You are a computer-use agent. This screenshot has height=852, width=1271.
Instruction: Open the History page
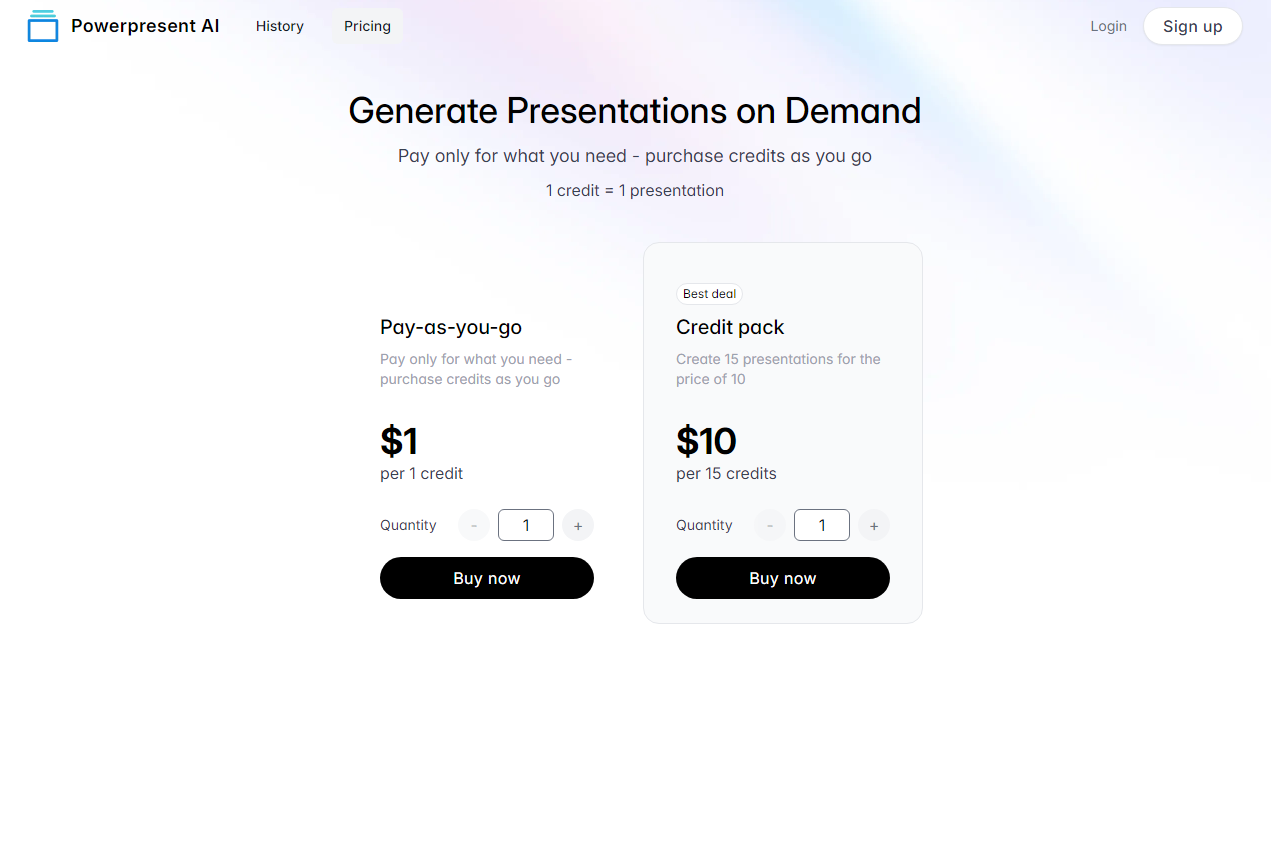(280, 26)
